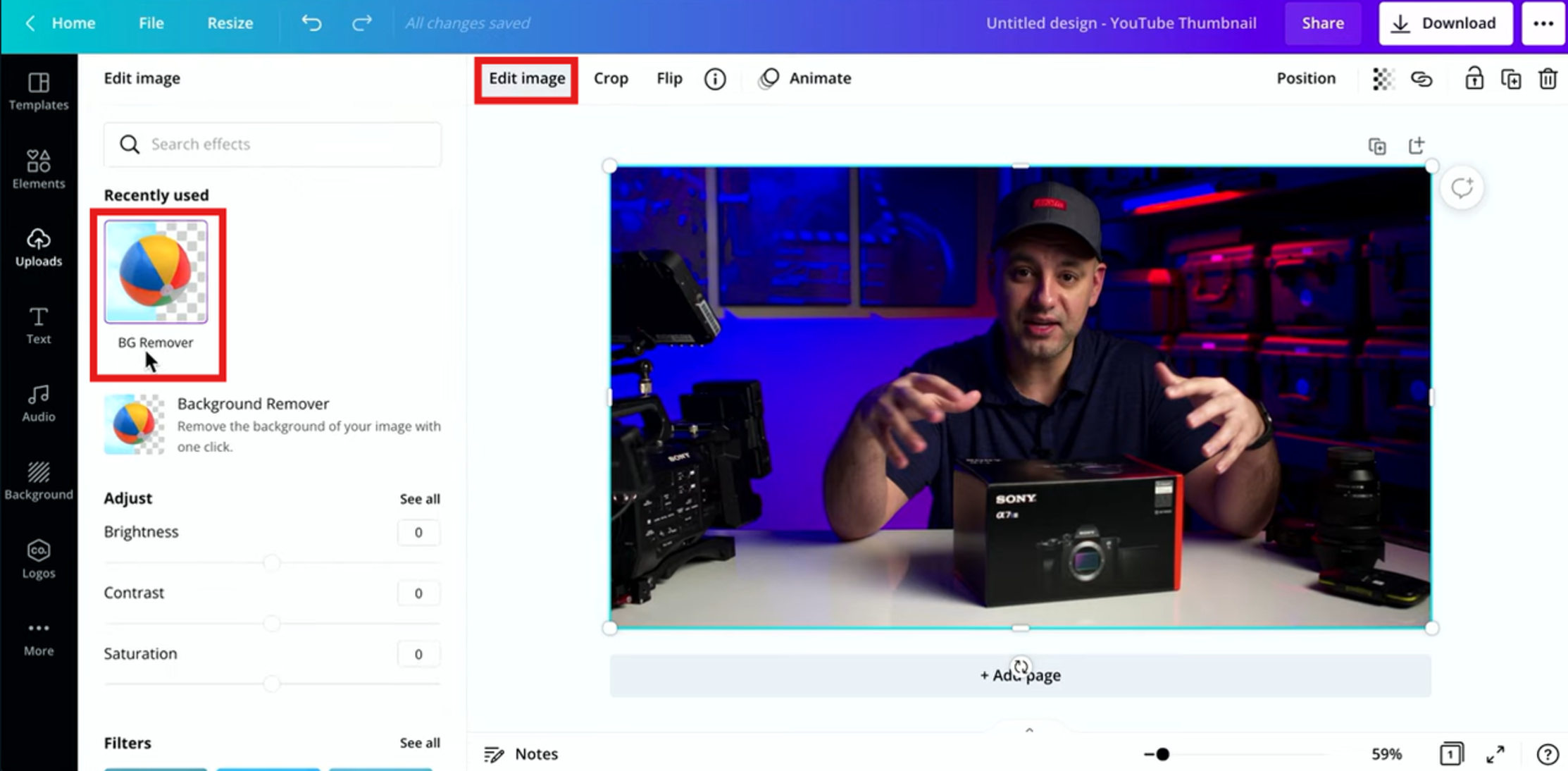Open the Uploads sidebar panel
The width and height of the screenshot is (1568, 771).
tap(38, 247)
